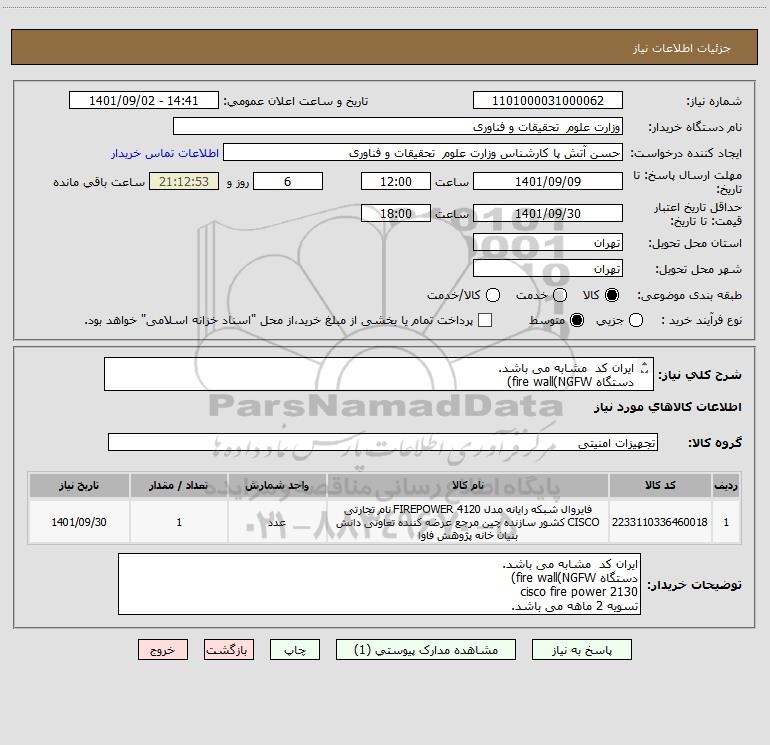
Task: Click the remaining time 21:12:53 field
Action: (x=184, y=181)
